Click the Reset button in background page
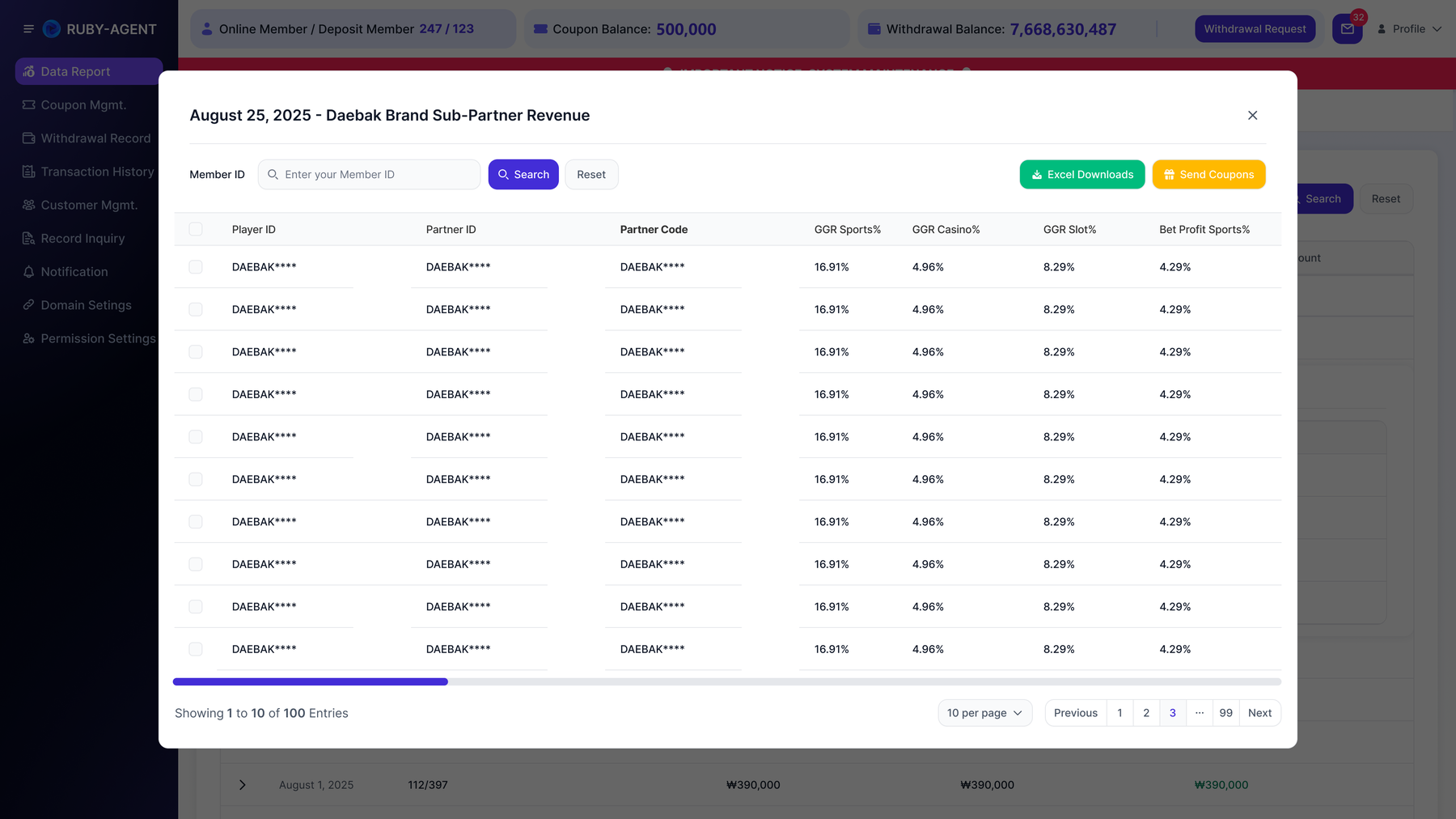This screenshot has width=1456, height=819. tap(1386, 199)
